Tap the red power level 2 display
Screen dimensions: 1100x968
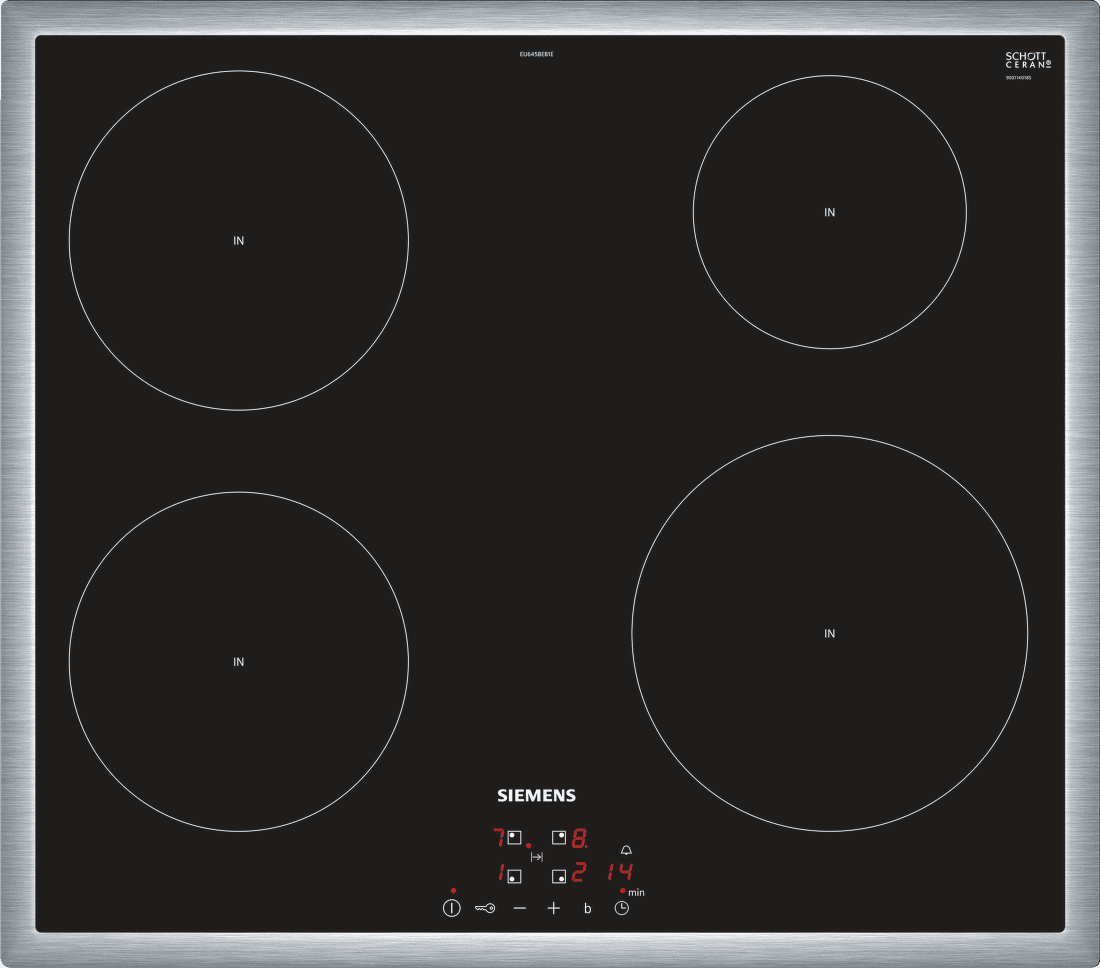[x=578, y=873]
